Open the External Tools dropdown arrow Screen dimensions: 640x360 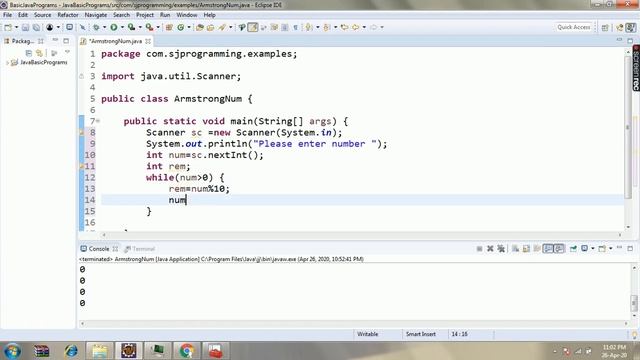tap(158, 27)
